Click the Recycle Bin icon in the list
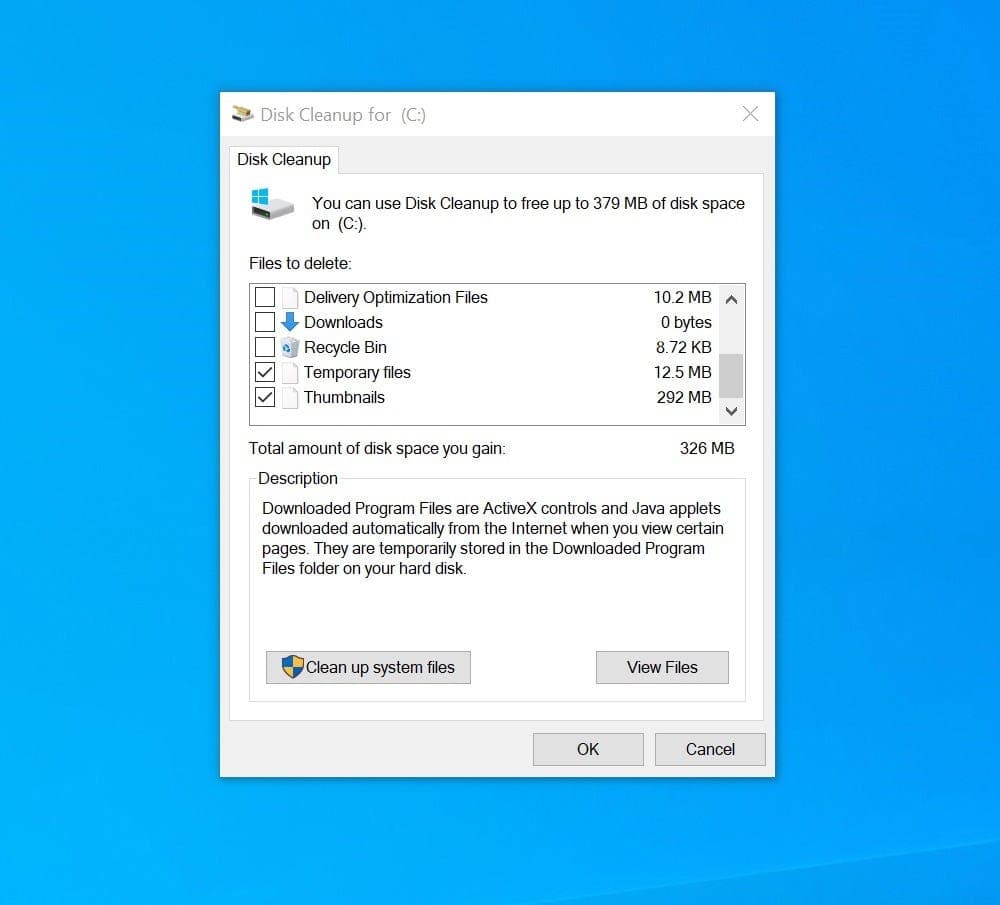Screen dimensions: 1000x905 click(290, 347)
